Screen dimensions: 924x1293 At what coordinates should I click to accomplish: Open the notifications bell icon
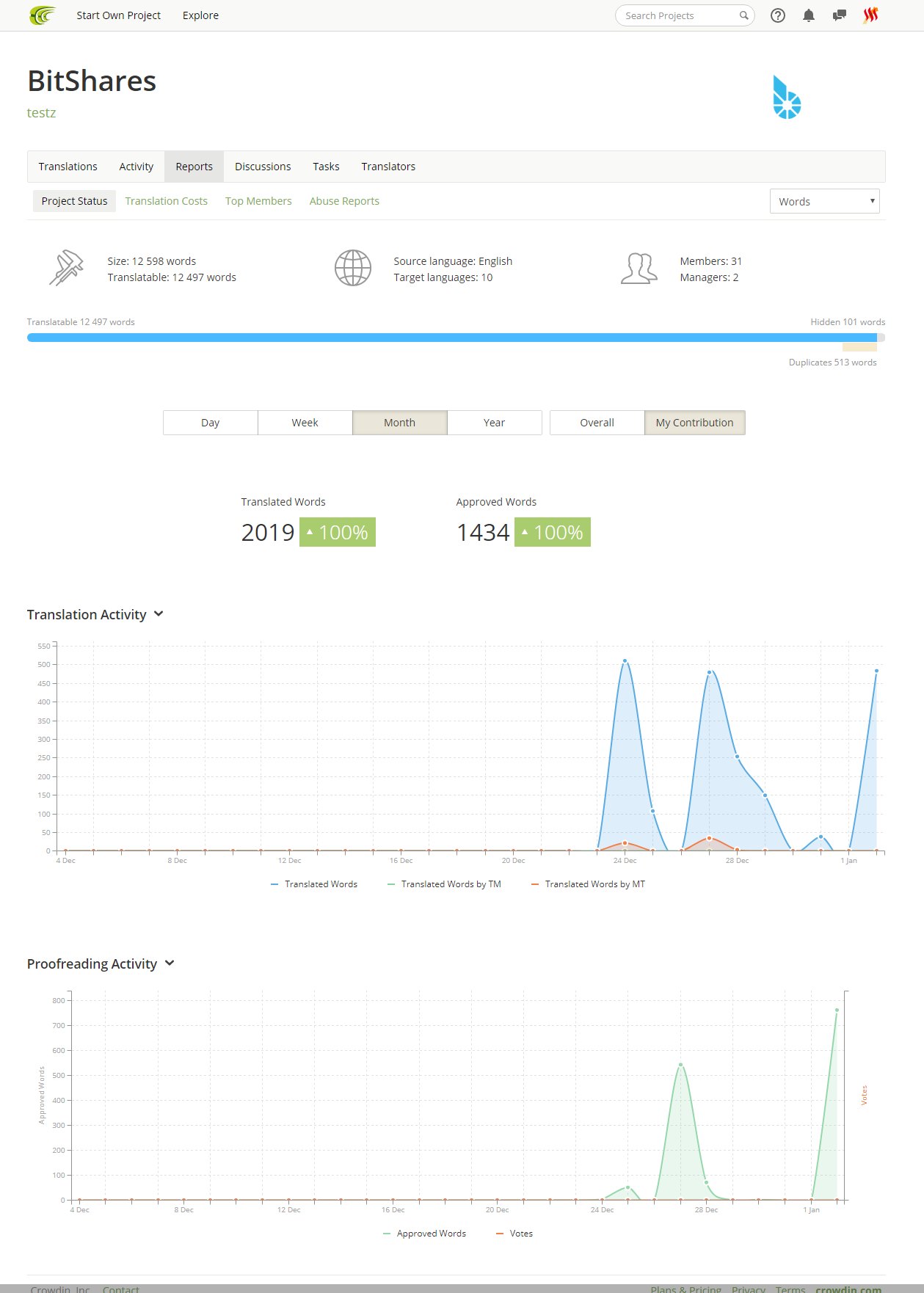pyautogui.click(x=809, y=15)
